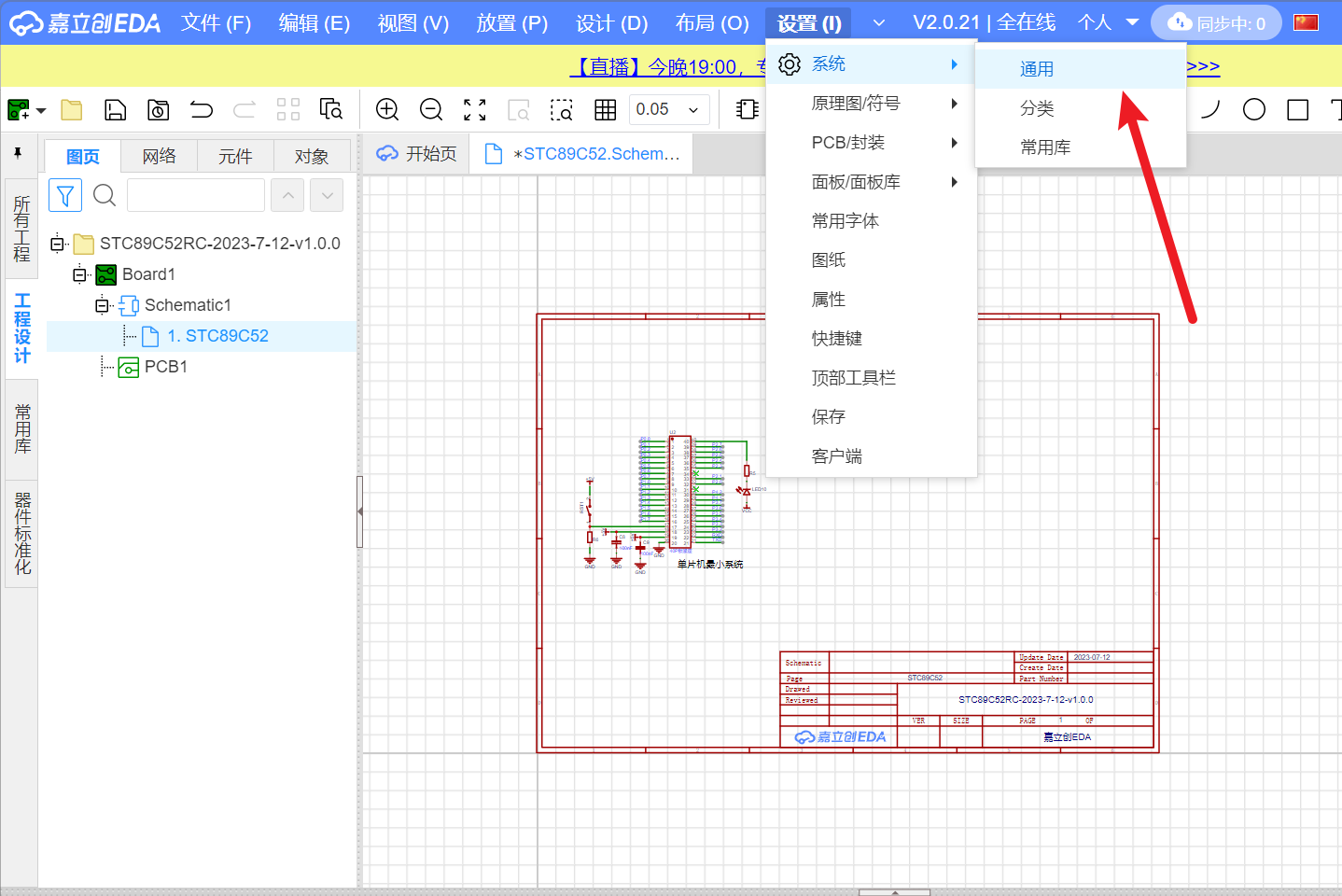
Task: Click the four-squares grid layout icon
Action: (x=288, y=110)
